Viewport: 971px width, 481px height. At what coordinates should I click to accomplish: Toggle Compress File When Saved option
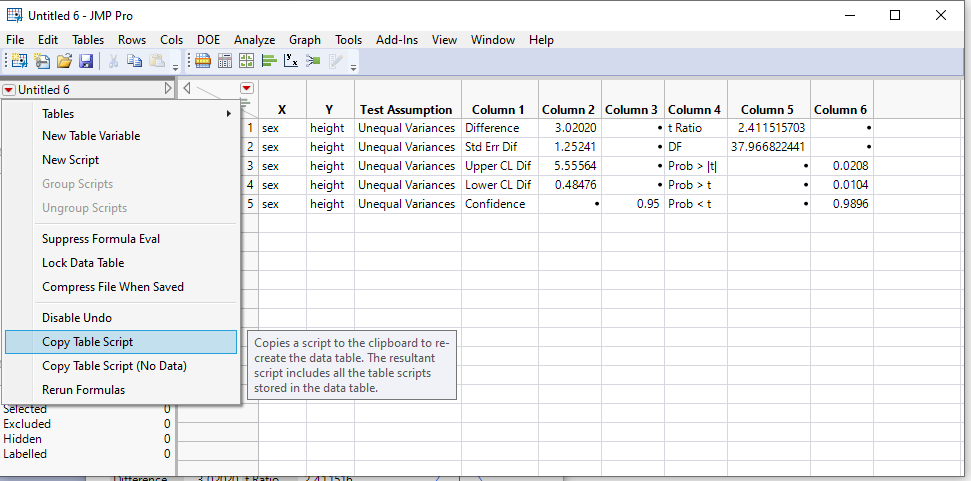(x=113, y=287)
